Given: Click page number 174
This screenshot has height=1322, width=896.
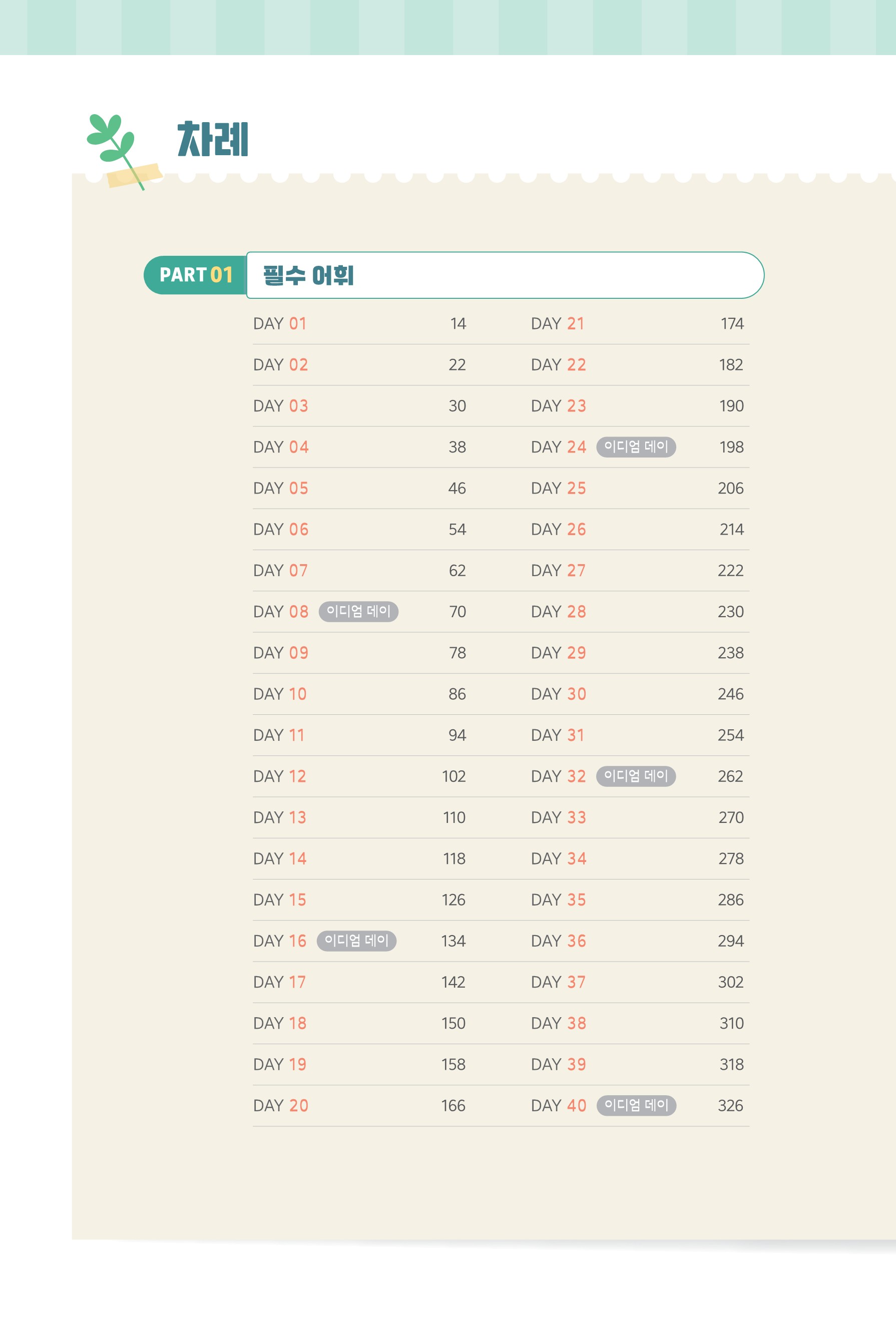Looking at the screenshot, I should (732, 324).
